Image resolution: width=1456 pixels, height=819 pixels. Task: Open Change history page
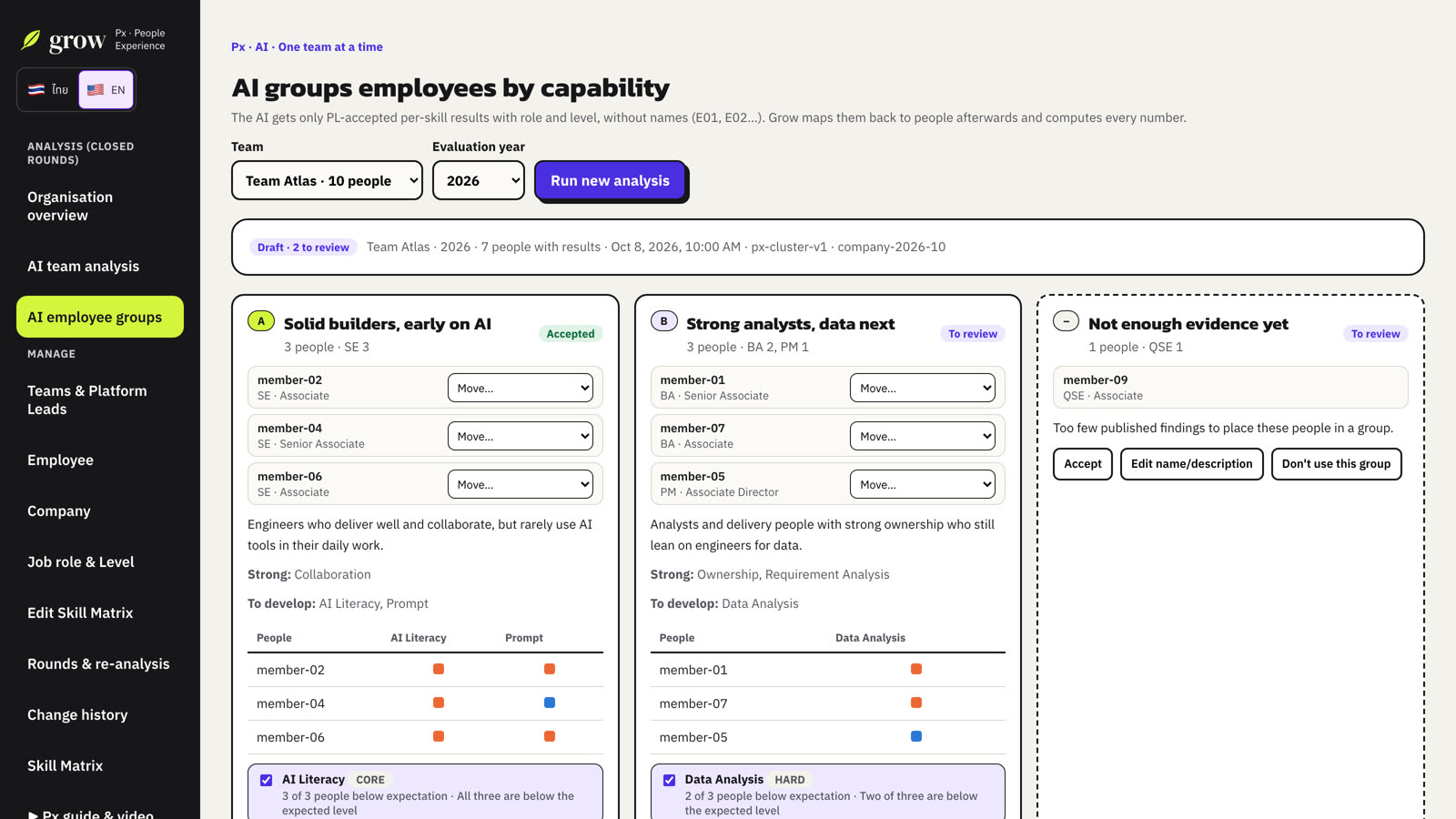tap(100, 714)
